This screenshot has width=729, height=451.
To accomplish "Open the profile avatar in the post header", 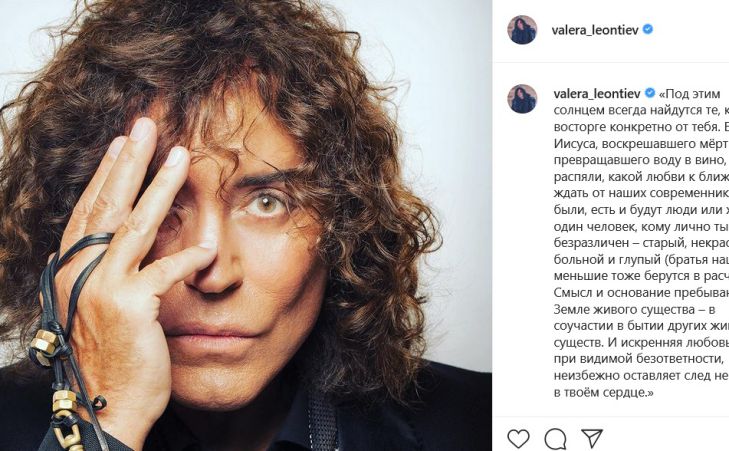I will pyautogui.click(x=522, y=30).
